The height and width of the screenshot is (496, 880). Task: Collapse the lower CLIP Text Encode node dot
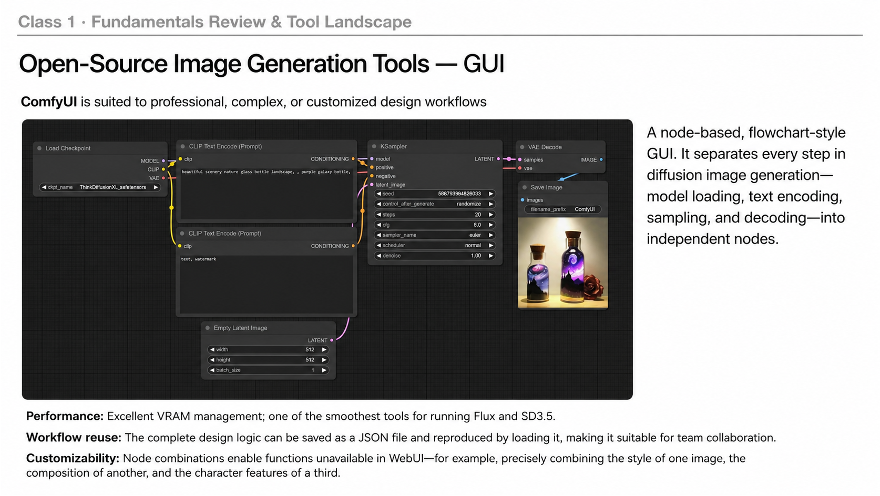tap(182, 233)
